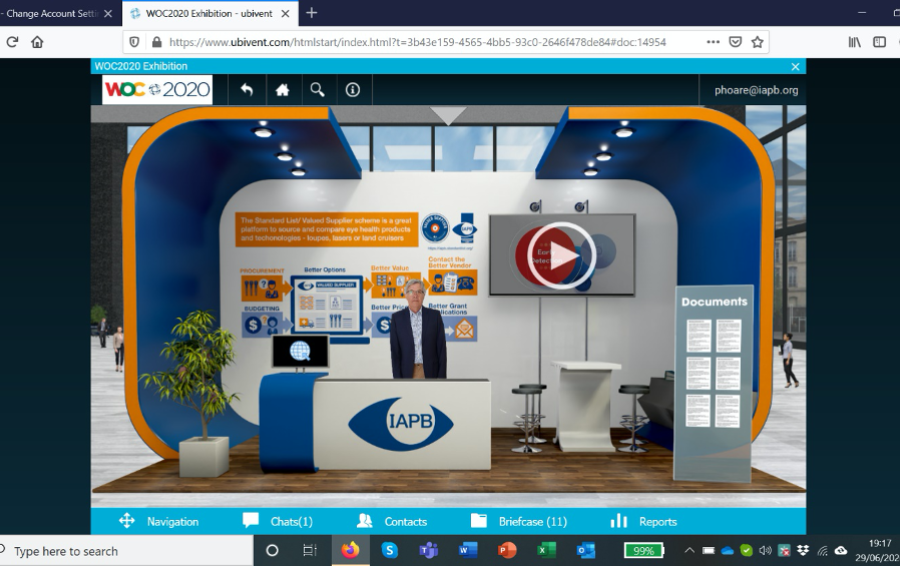Viewport: 900px width, 568px height.
Task: Click the phoare@iapb.org account name
Action: [x=756, y=90]
